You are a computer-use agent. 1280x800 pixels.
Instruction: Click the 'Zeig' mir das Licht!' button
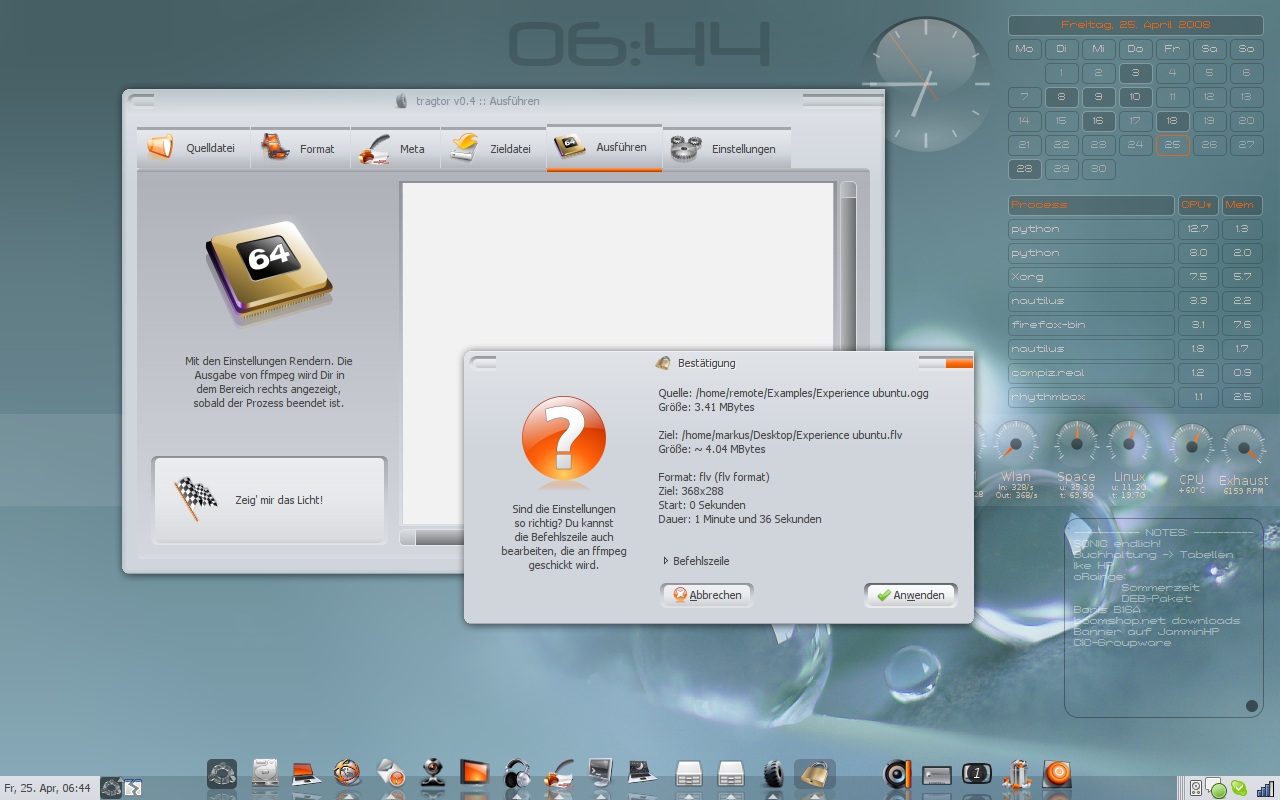pos(269,500)
